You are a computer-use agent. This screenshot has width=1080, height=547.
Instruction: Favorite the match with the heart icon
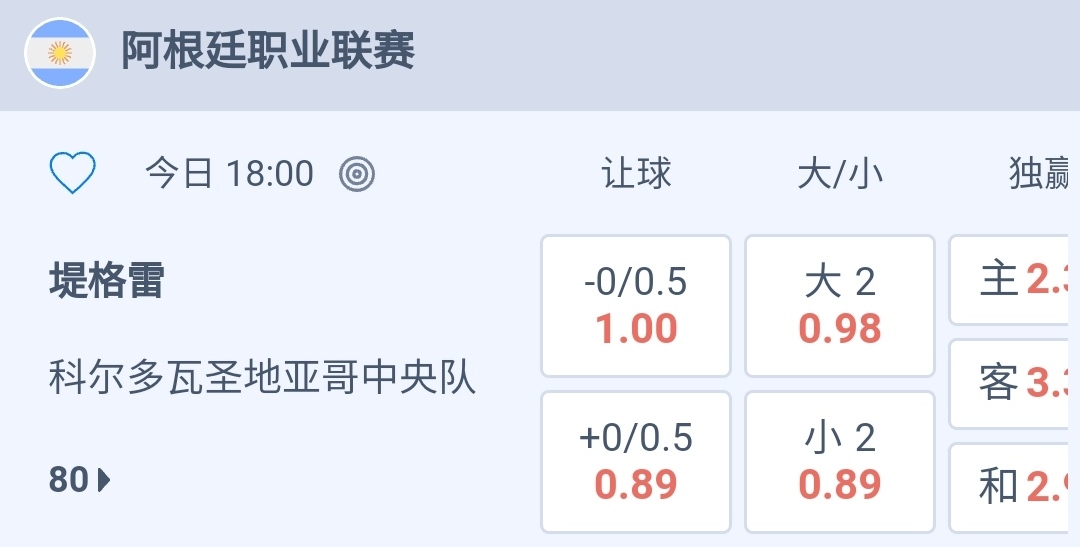pyautogui.click(x=73, y=174)
